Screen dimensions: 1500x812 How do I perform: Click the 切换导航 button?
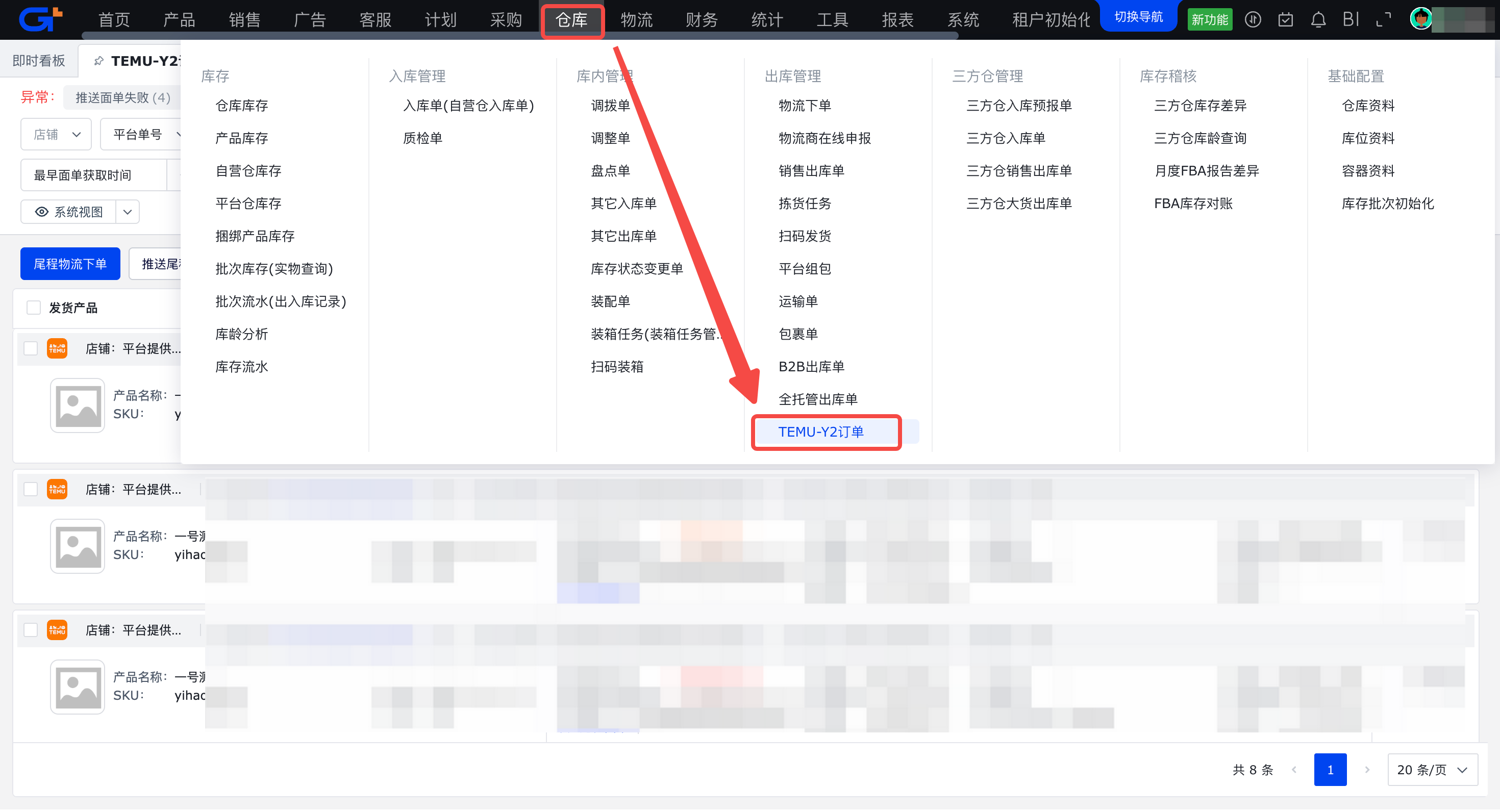click(1138, 17)
